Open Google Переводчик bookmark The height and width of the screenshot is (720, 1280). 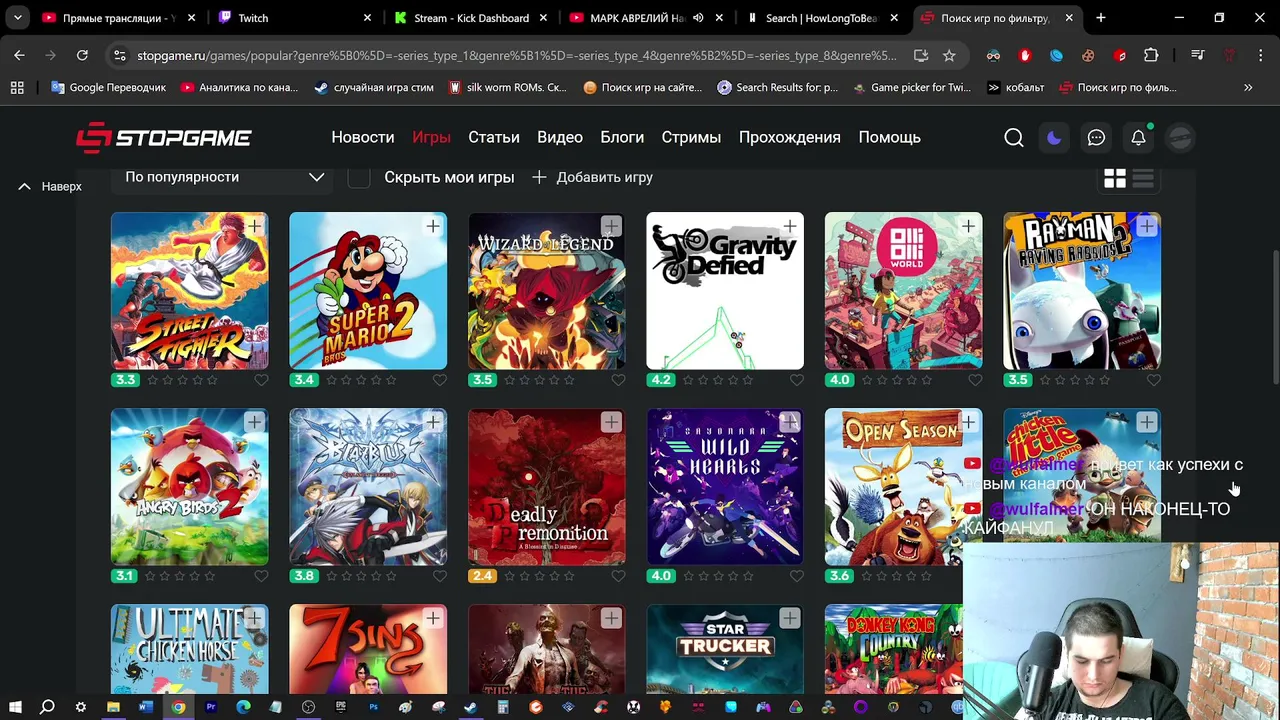tap(108, 88)
